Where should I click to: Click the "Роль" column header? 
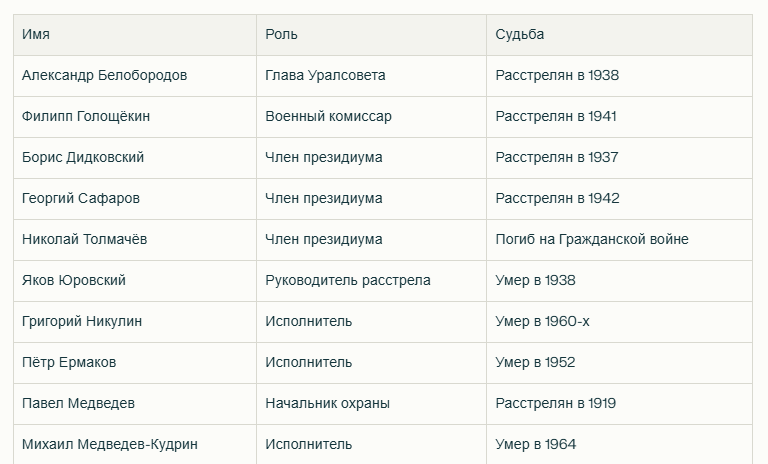tap(281, 35)
